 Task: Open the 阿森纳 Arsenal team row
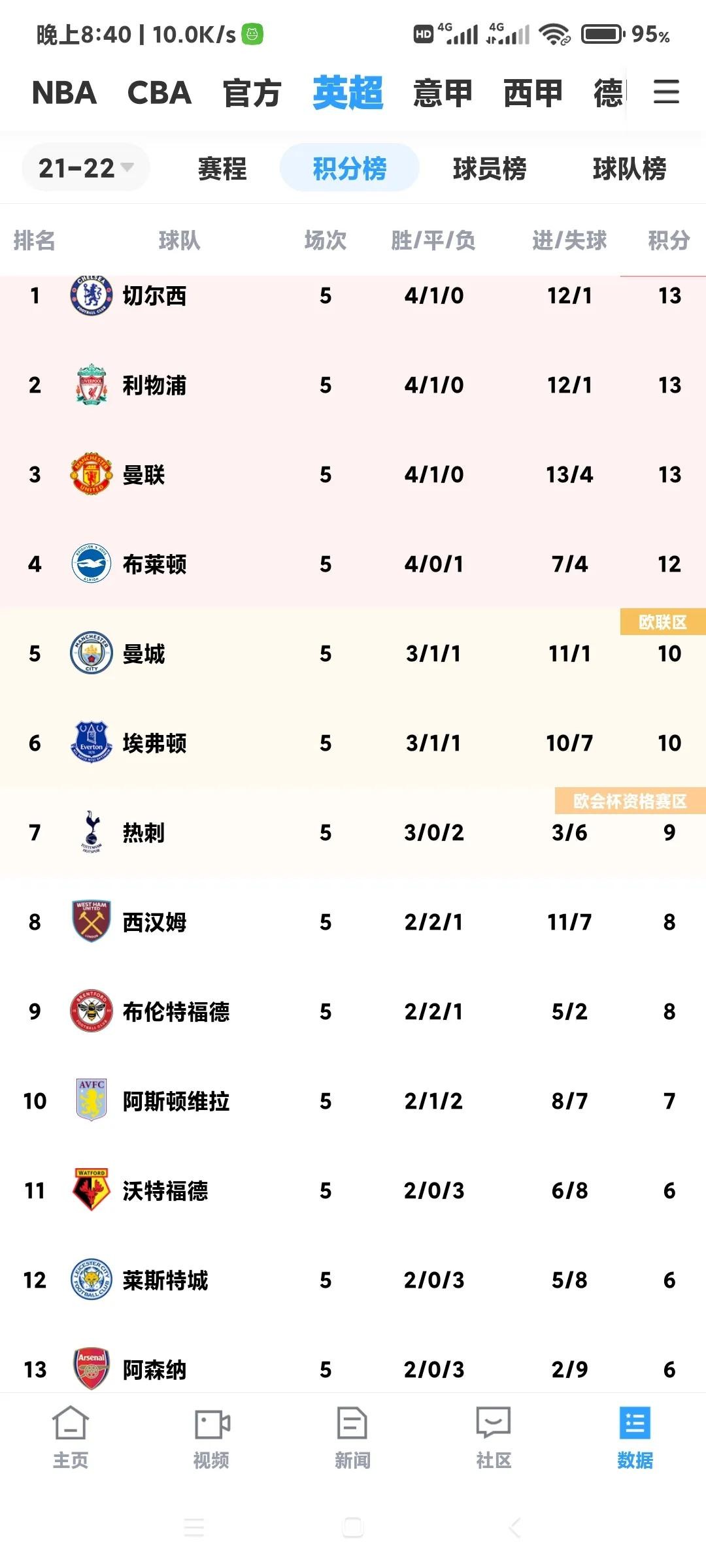tap(353, 1369)
